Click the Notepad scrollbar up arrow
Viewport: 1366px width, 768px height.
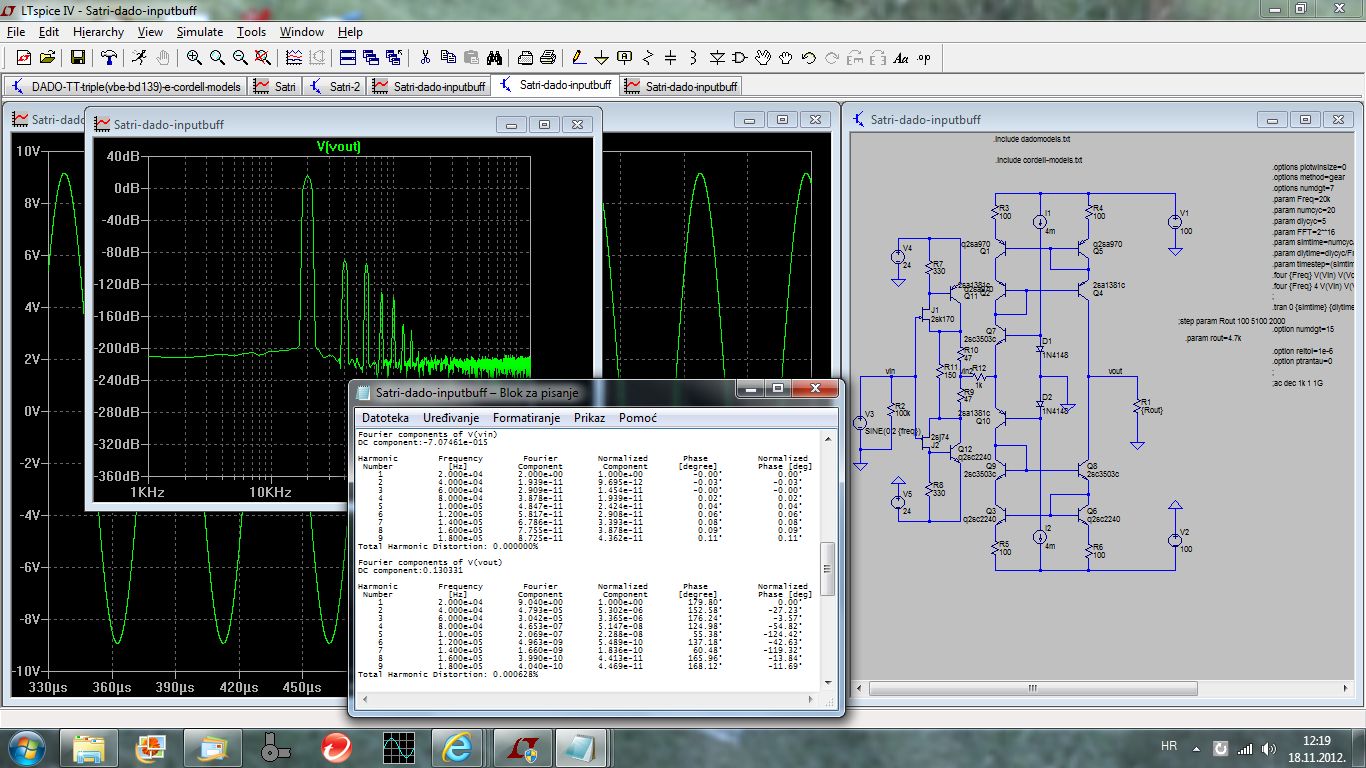[827, 438]
